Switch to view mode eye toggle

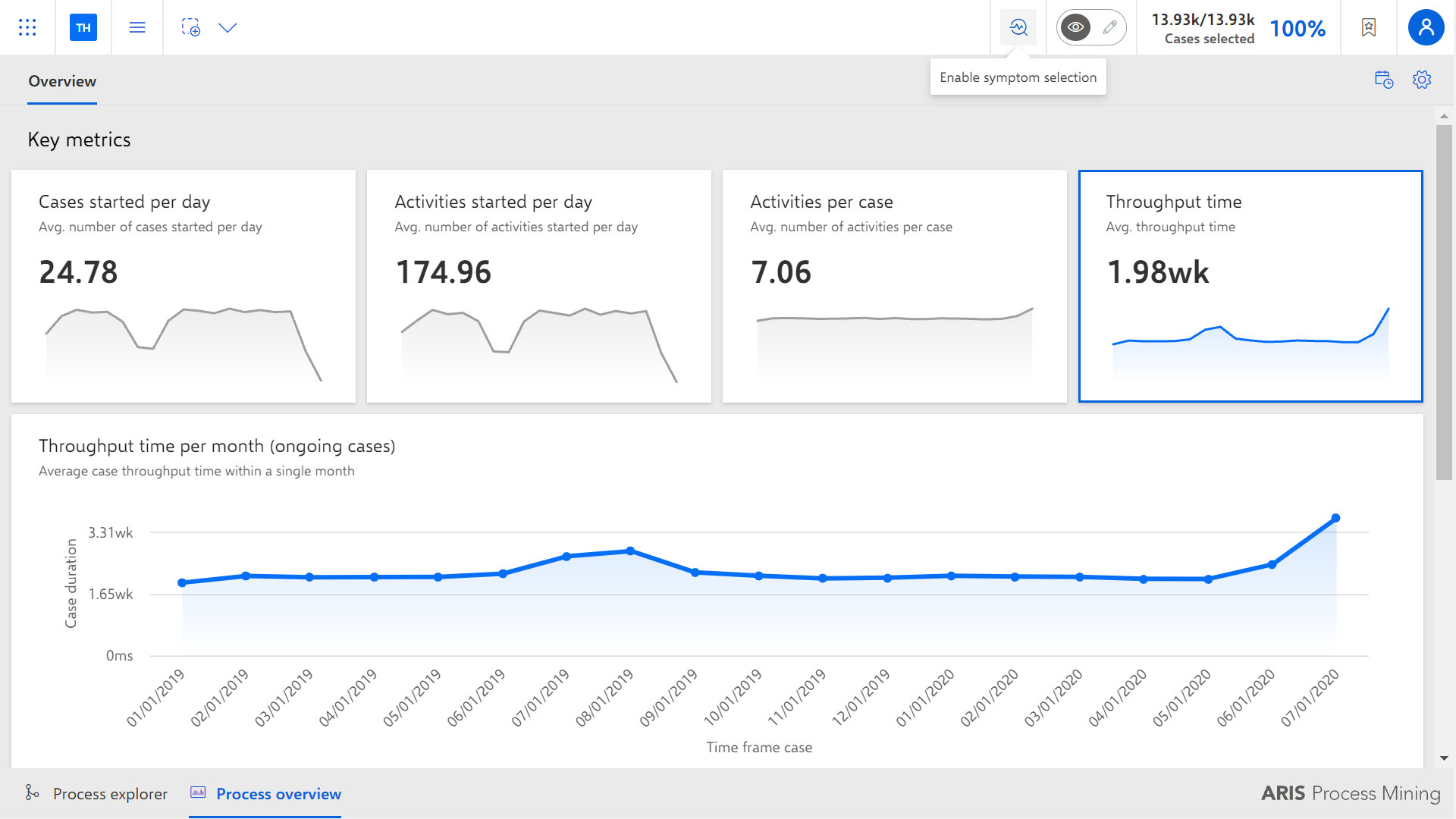pyautogui.click(x=1075, y=27)
